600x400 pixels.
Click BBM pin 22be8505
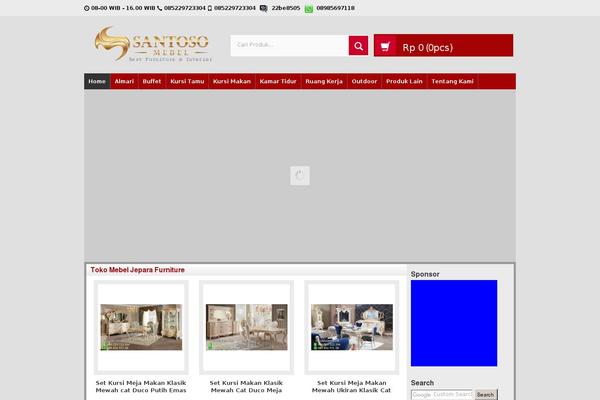[x=286, y=8]
